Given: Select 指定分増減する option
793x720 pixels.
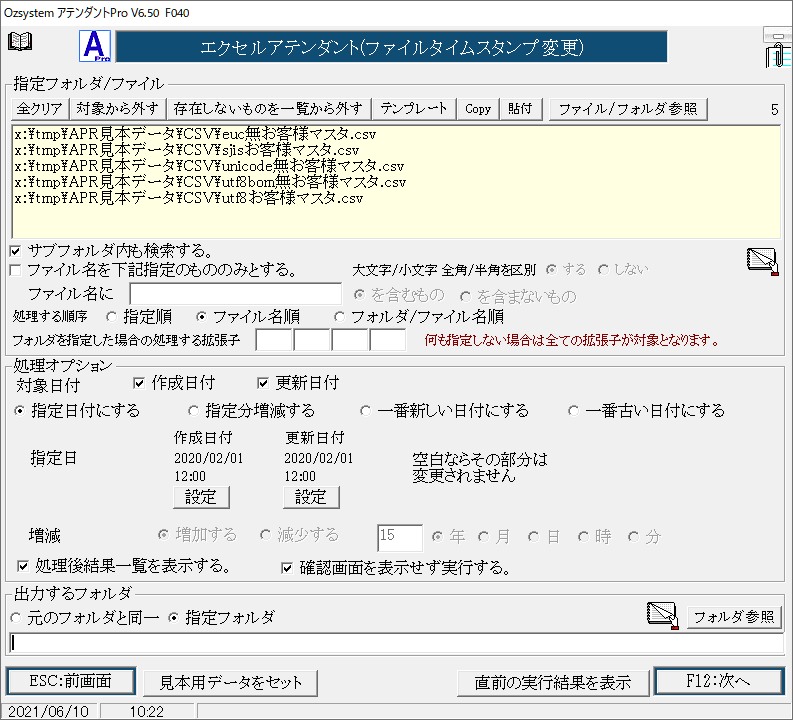Looking at the screenshot, I should [193, 411].
